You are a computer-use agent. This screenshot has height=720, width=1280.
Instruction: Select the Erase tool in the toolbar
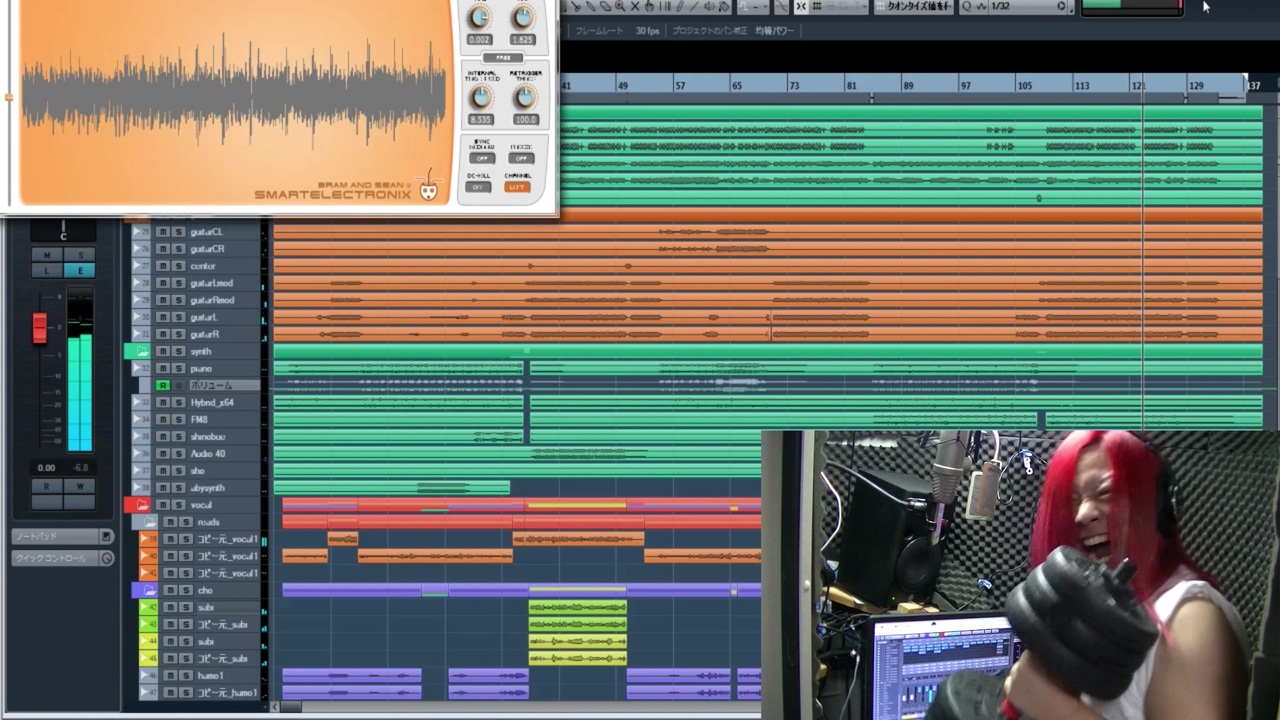pos(606,7)
